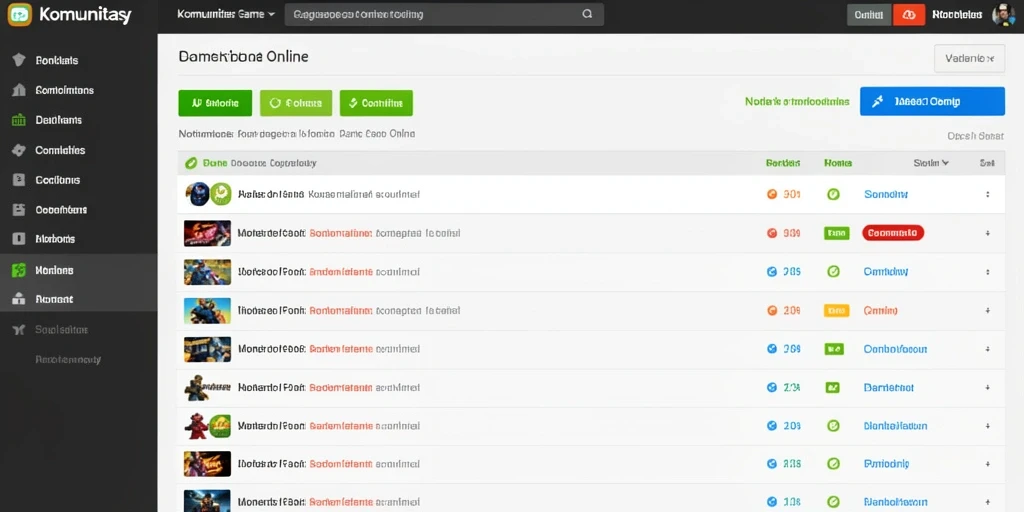This screenshot has width=1024, height=512.
Task: Expand row arrow in Darrertnot row
Action: (987, 388)
